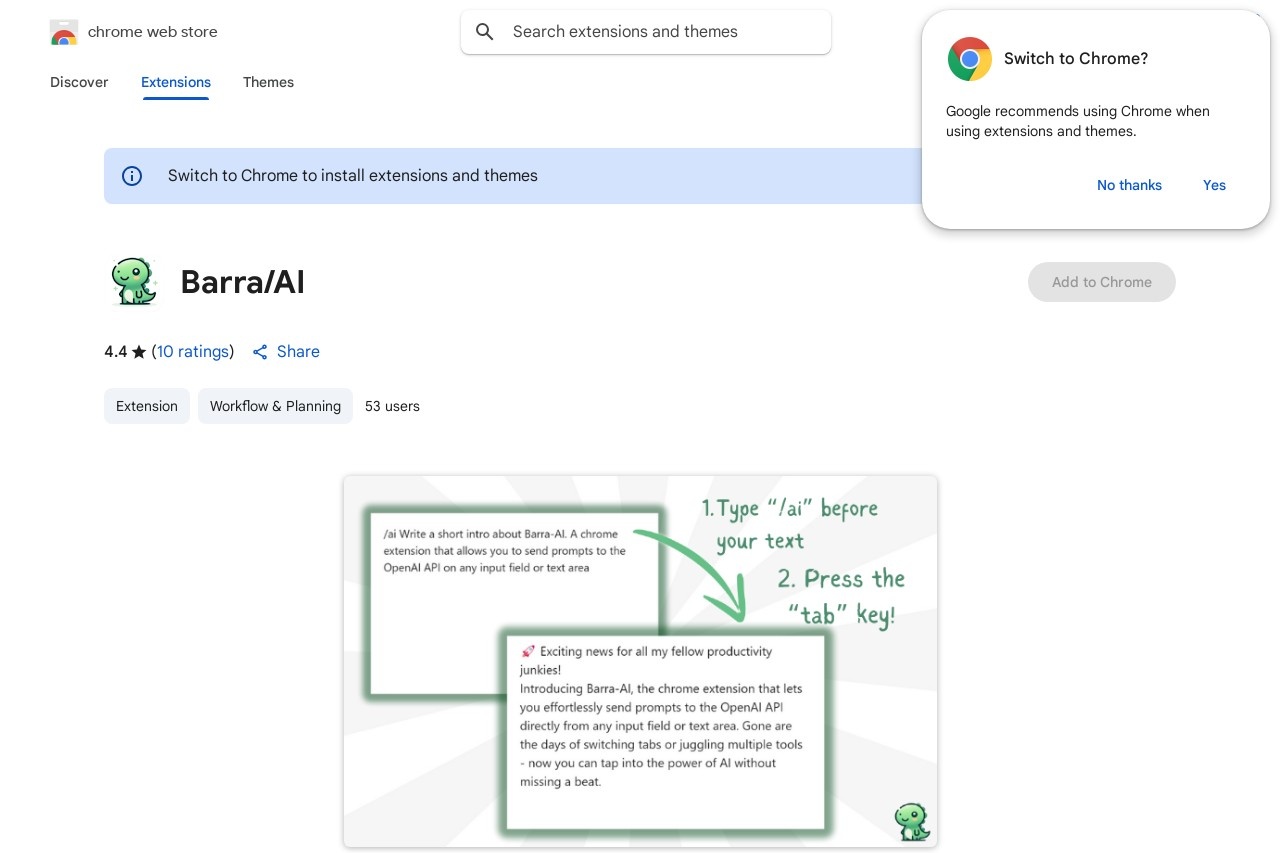Click the star rating icon
The image size is (1280, 853).
139,352
